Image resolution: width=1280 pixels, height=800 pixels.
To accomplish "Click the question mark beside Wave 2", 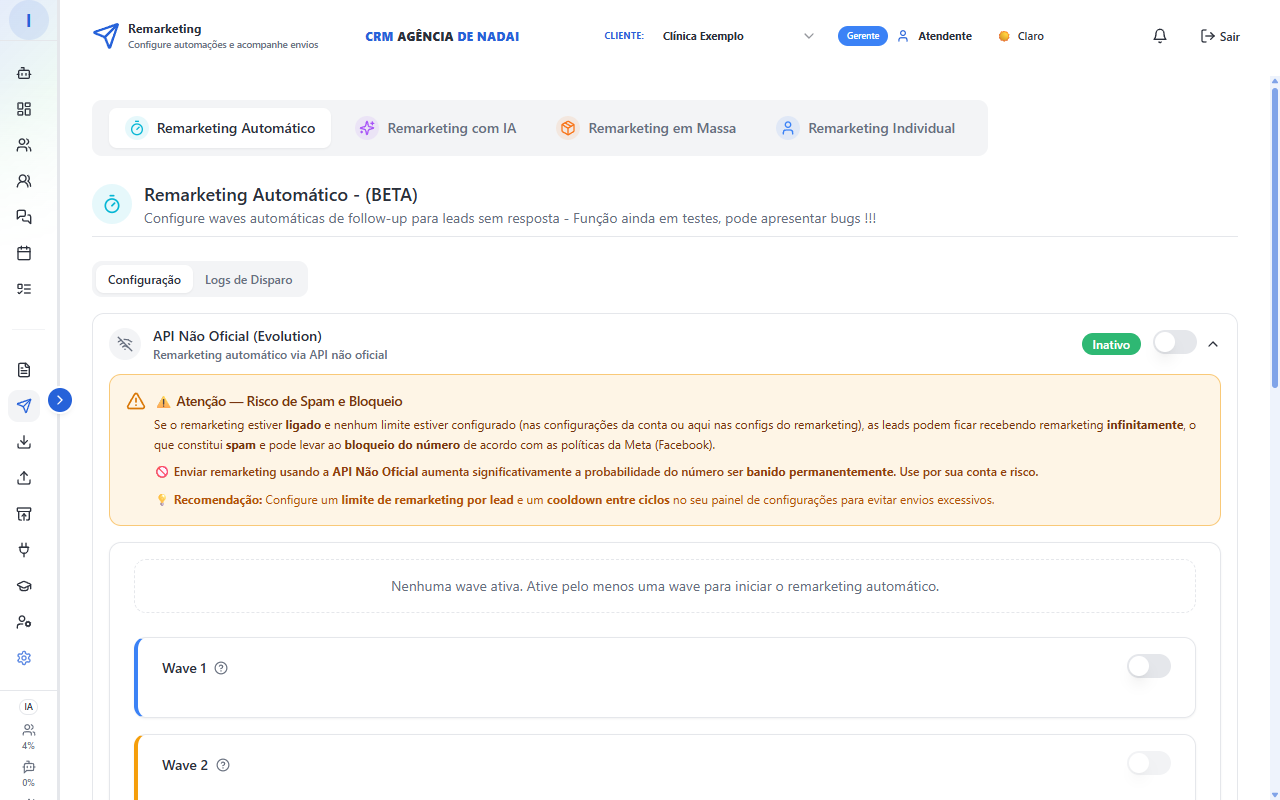I will pyautogui.click(x=223, y=765).
